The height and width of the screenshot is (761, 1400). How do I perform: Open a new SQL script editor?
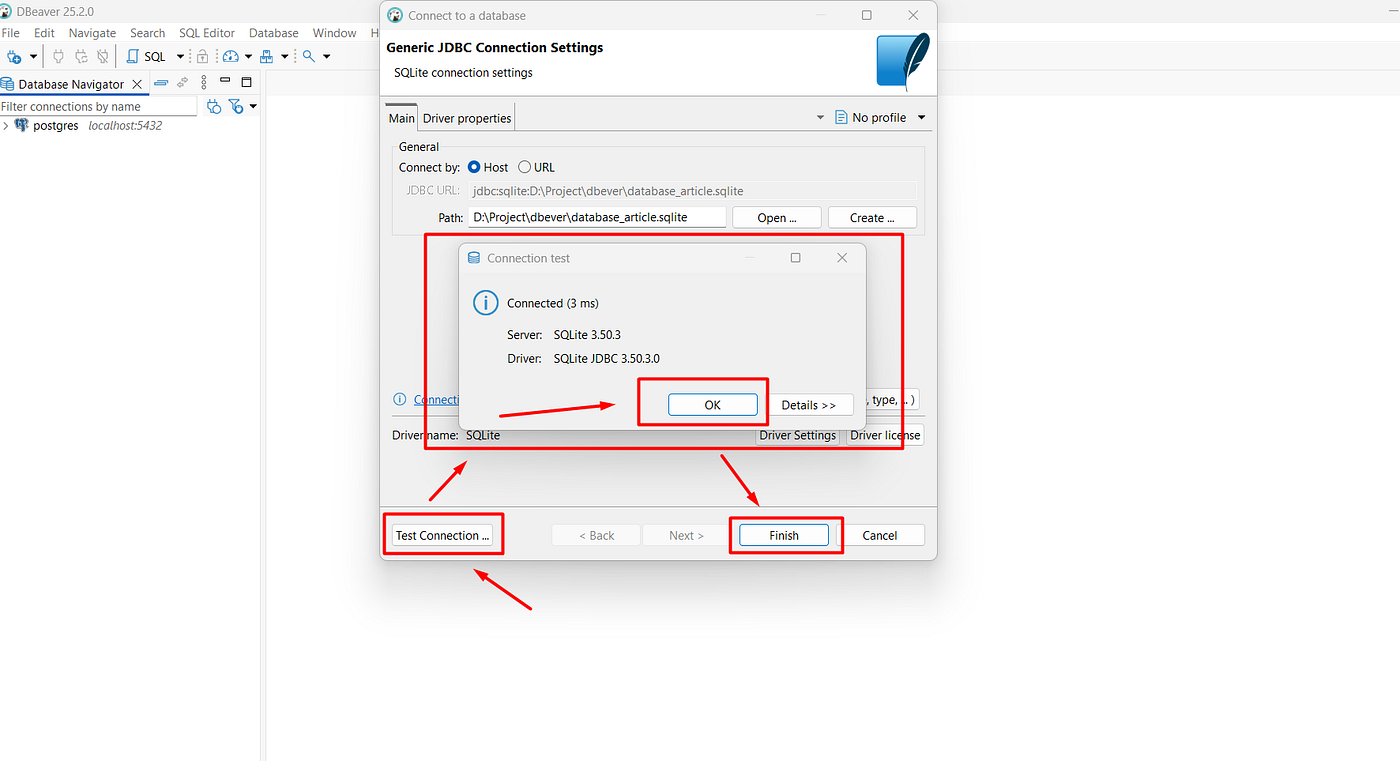tap(146, 57)
